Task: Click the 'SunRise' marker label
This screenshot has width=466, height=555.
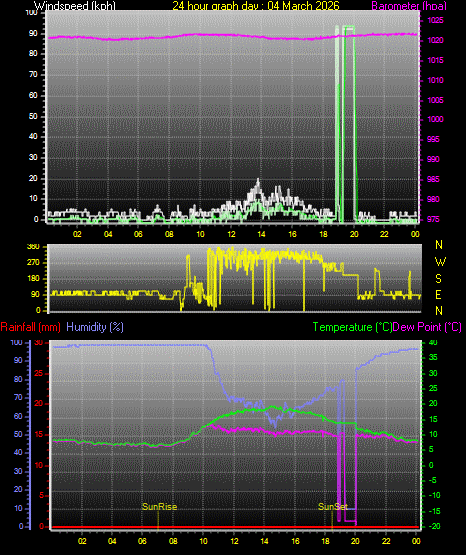Action: (x=159, y=507)
